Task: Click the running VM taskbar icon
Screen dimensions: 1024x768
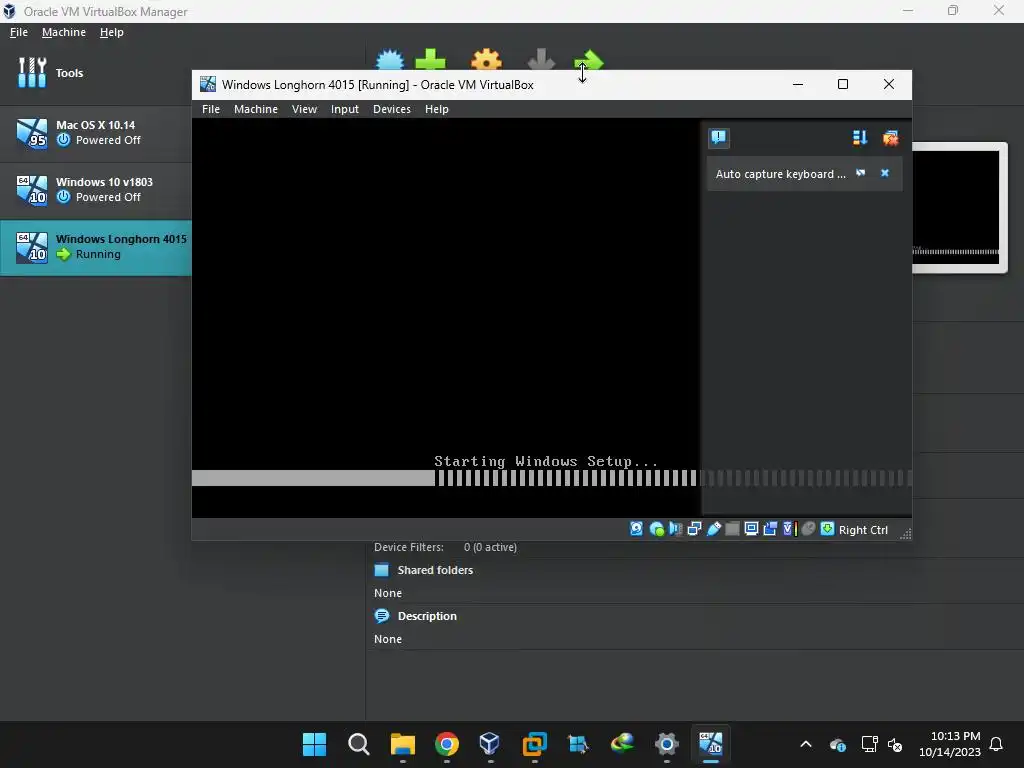Action: (x=711, y=744)
